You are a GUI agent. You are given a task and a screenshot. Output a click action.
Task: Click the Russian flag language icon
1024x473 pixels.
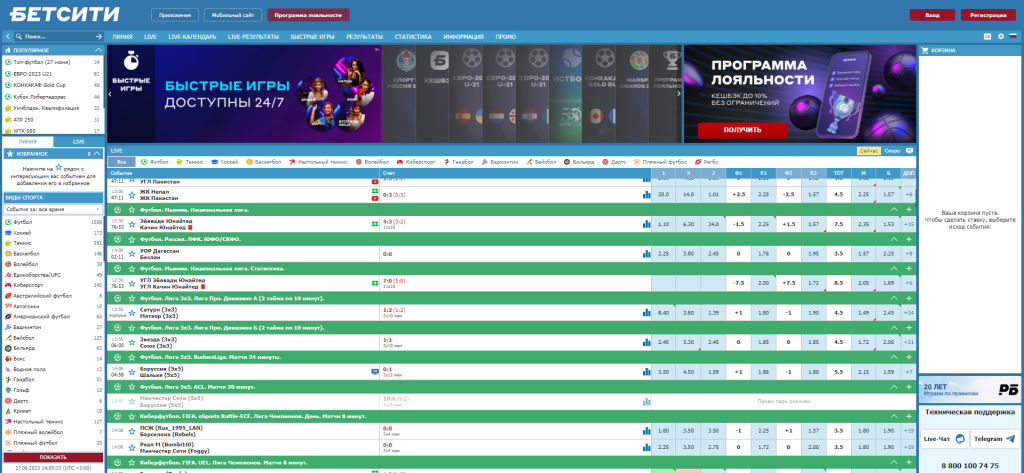point(1012,36)
